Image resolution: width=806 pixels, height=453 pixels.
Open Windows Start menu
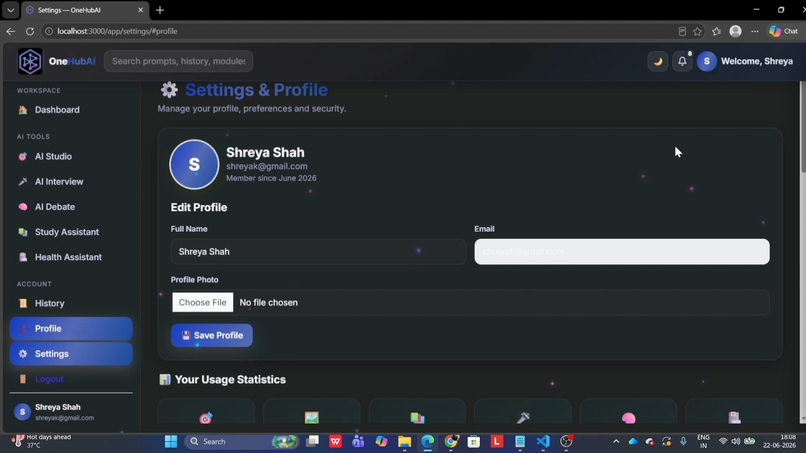171,441
